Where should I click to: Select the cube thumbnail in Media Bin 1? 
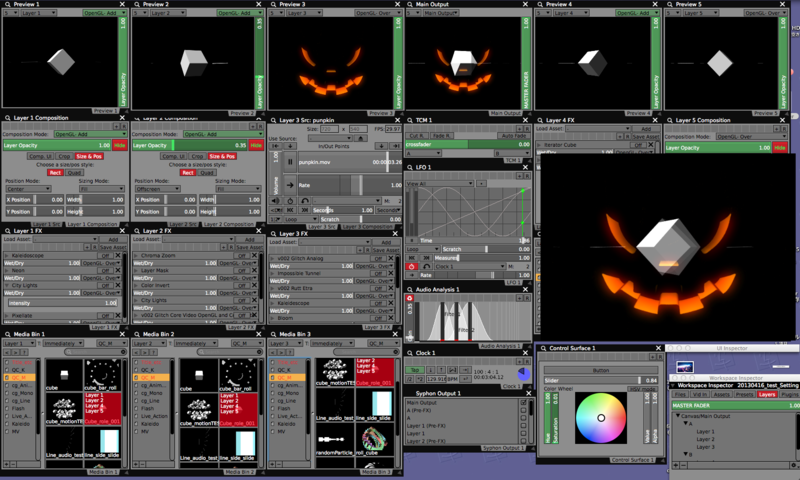click(x=64, y=375)
